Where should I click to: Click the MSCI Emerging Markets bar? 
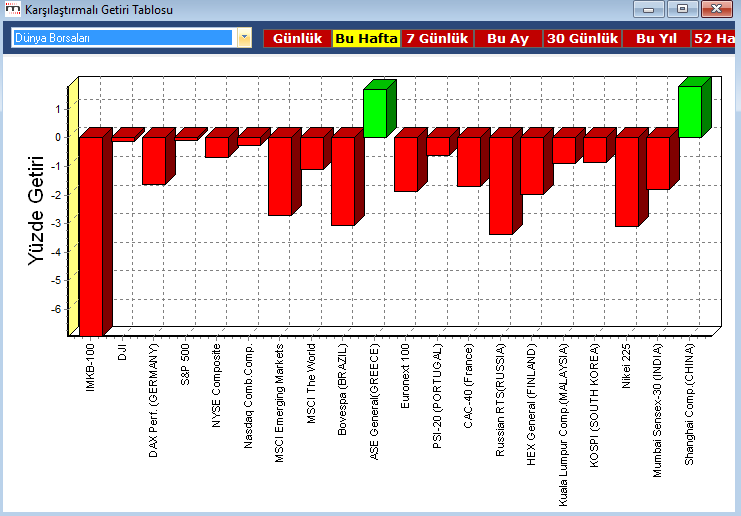click(280, 176)
